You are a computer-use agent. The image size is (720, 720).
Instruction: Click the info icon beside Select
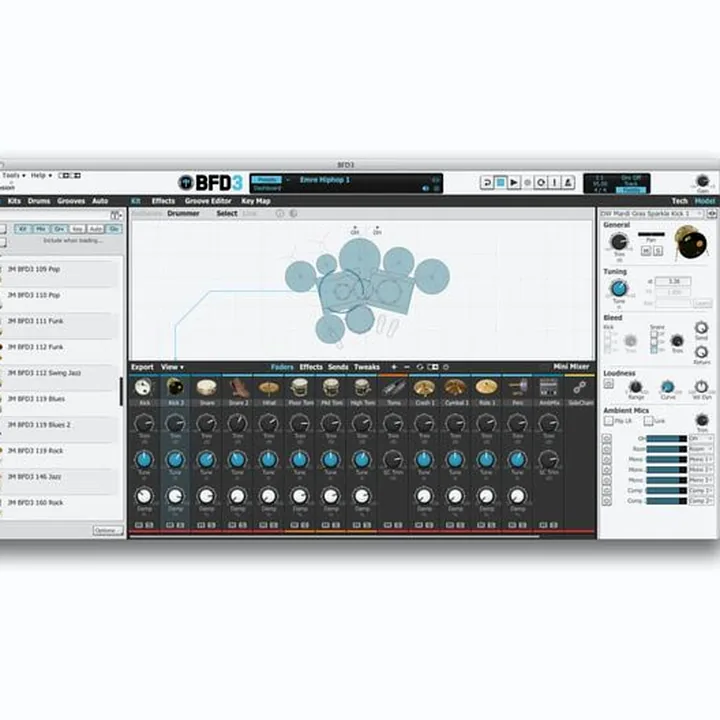pyautogui.click(x=280, y=214)
